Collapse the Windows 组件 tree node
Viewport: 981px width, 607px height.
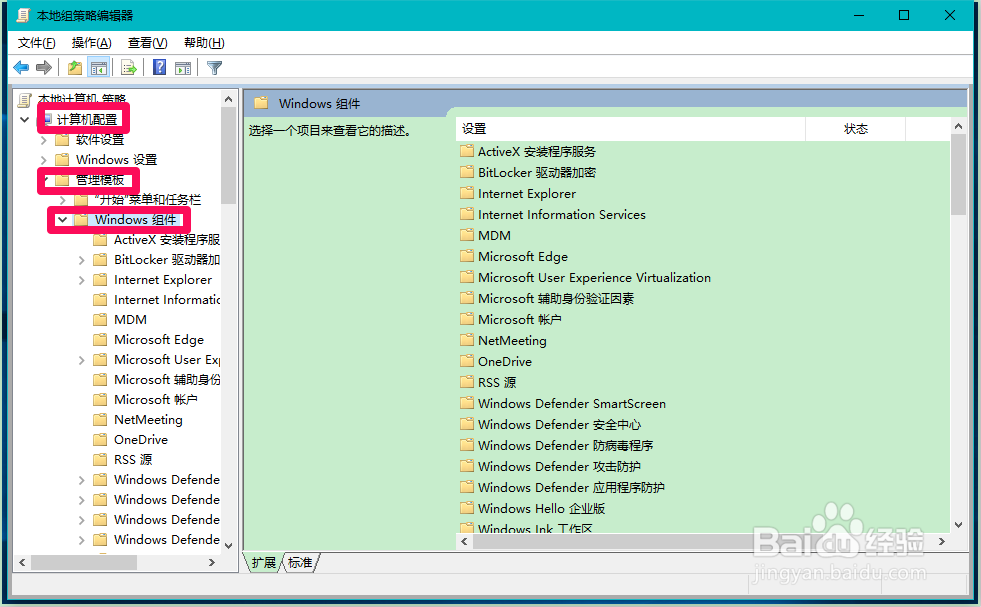(62, 220)
